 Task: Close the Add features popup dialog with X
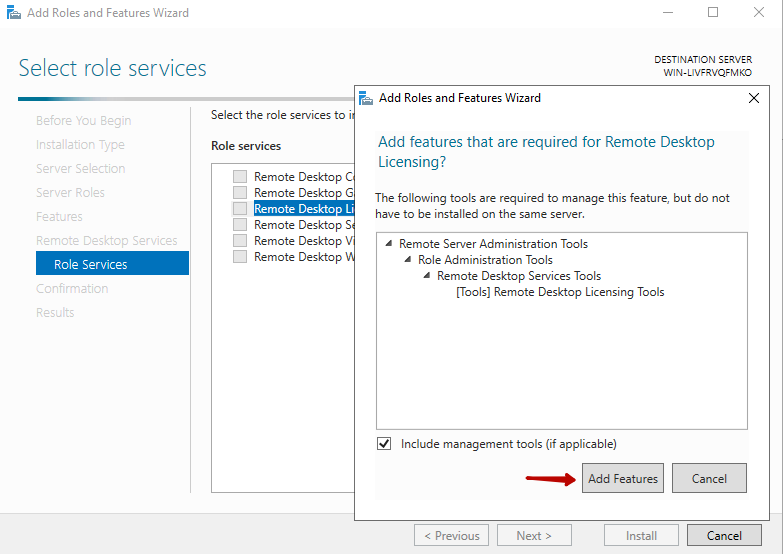754,98
